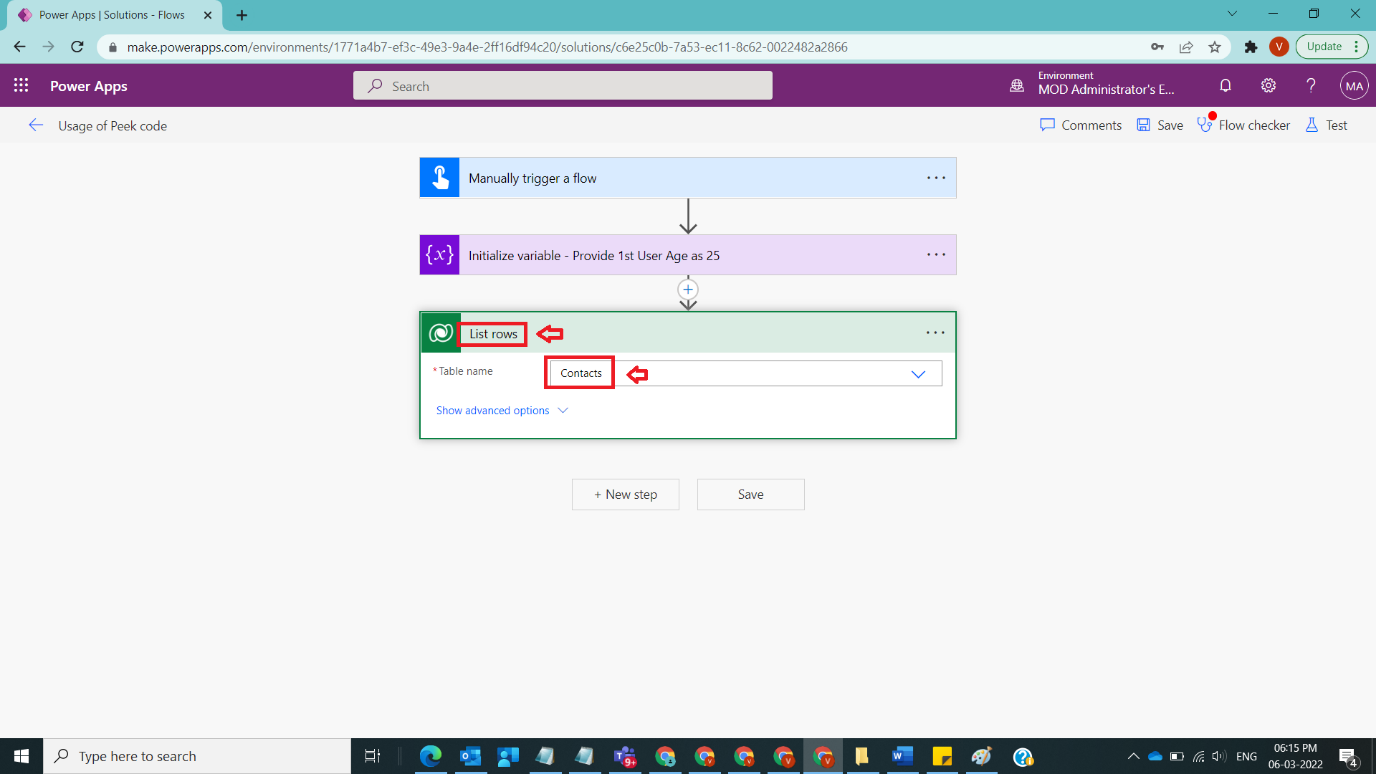This screenshot has width=1376, height=774.
Task: Click the green Dataverse connector icon
Action: [439, 332]
